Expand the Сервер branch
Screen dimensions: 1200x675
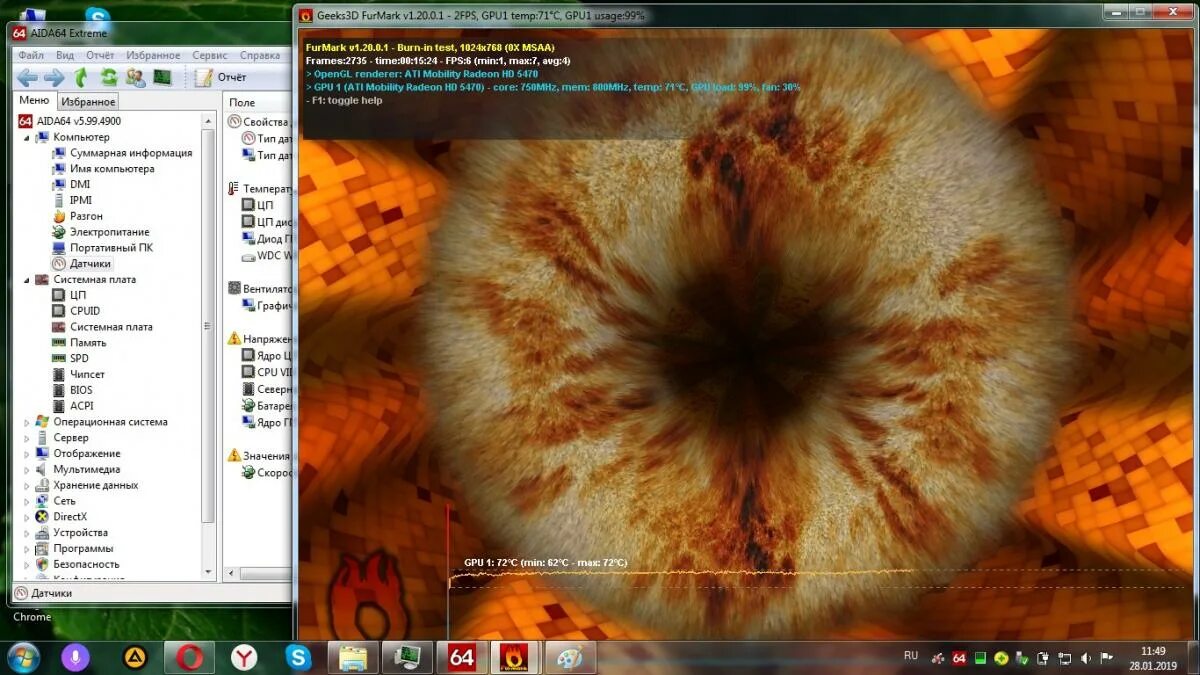(x=26, y=438)
